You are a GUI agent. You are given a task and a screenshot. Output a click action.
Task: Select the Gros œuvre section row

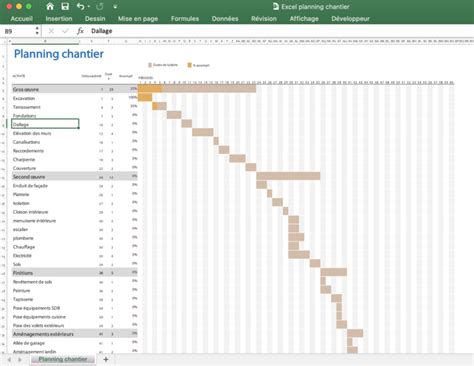tap(75, 89)
